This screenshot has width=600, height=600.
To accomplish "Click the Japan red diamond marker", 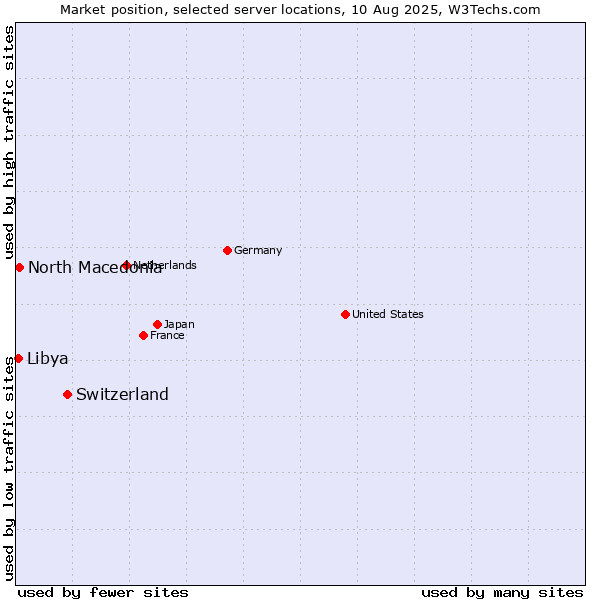I will click(x=158, y=324).
